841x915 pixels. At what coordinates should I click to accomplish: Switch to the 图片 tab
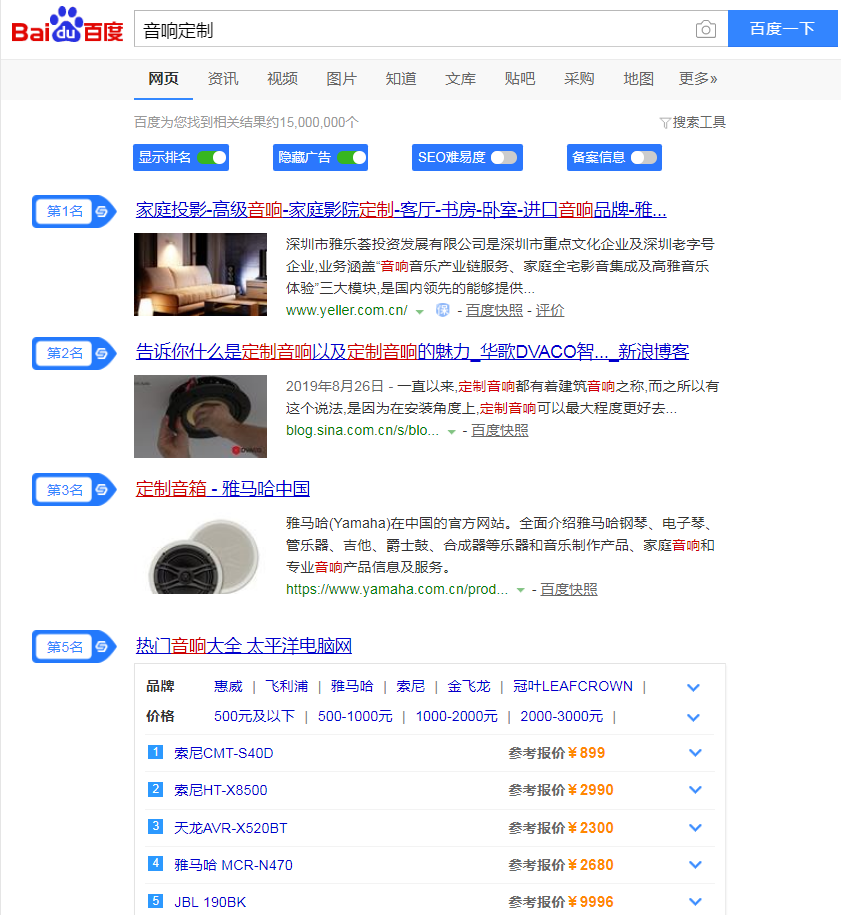[x=341, y=79]
